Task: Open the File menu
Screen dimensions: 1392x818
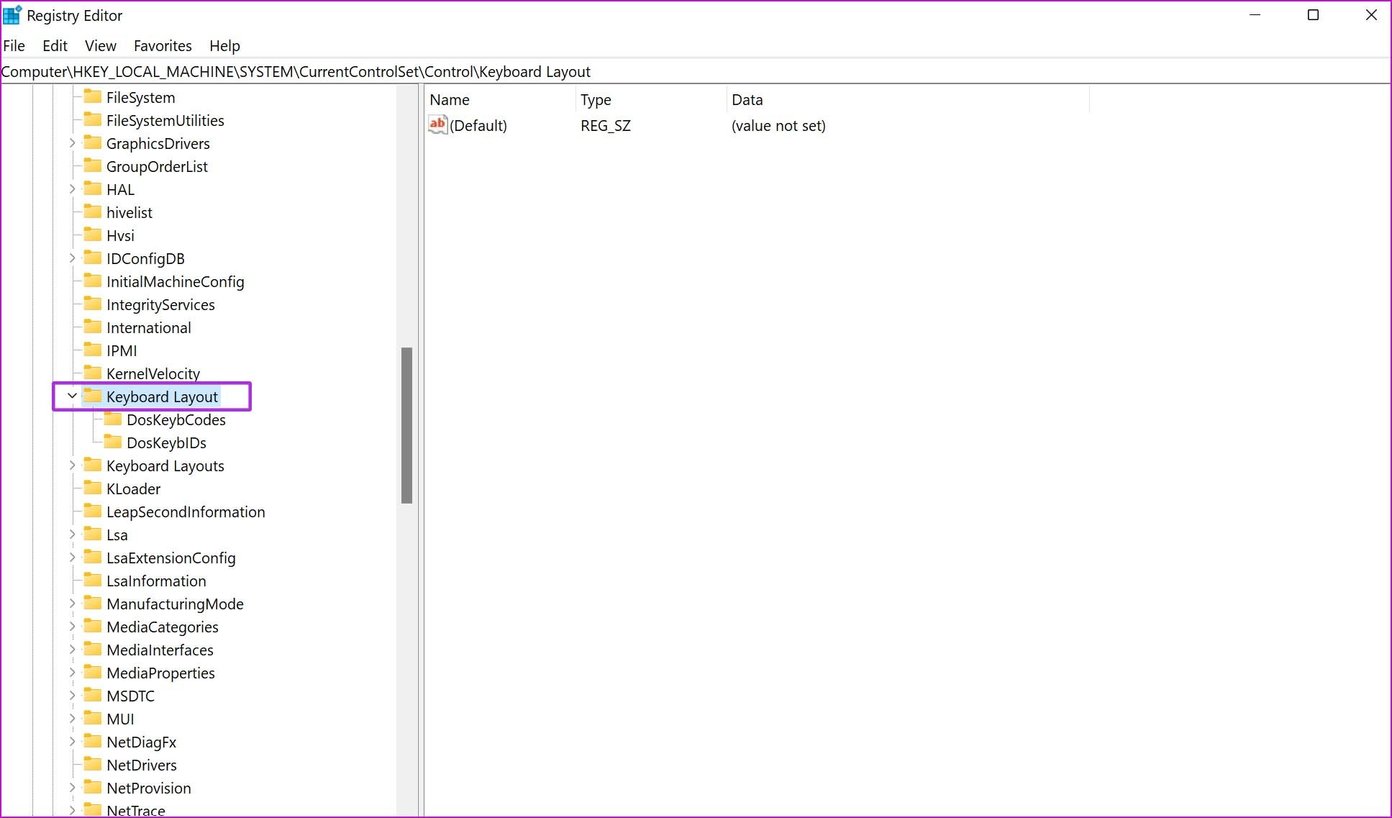Action: (14, 46)
